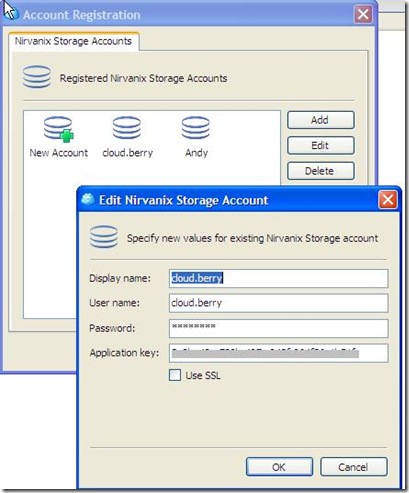Click the 'Andy' account label text
The image size is (409, 493).
[x=196, y=153]
